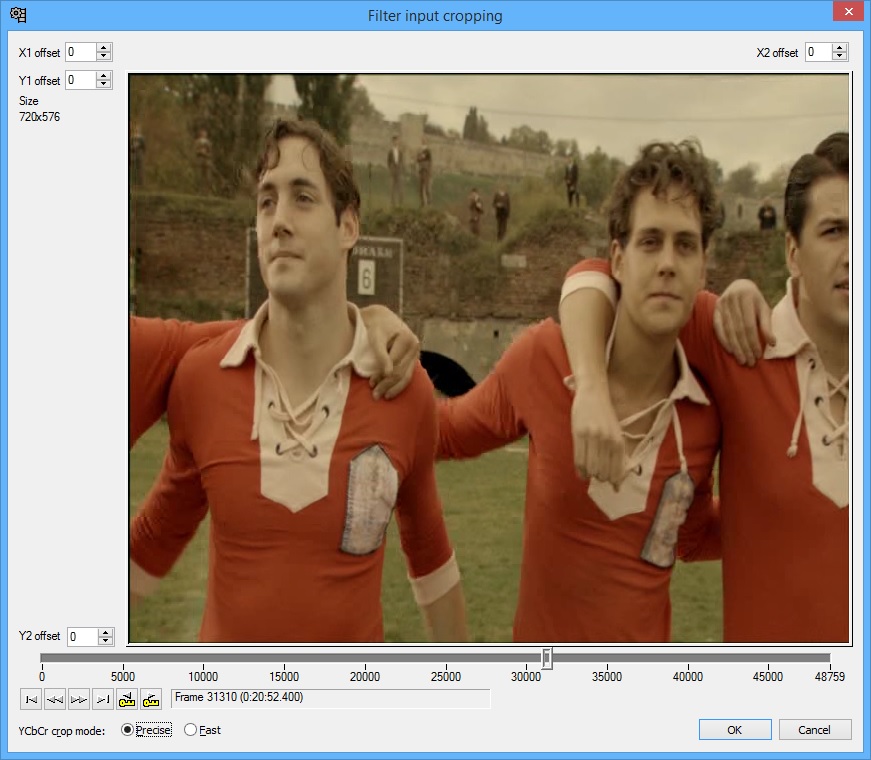Select Fast YCbCr crop mode
This screenshot has width=871, height=760.
click(x=191, y=730)
